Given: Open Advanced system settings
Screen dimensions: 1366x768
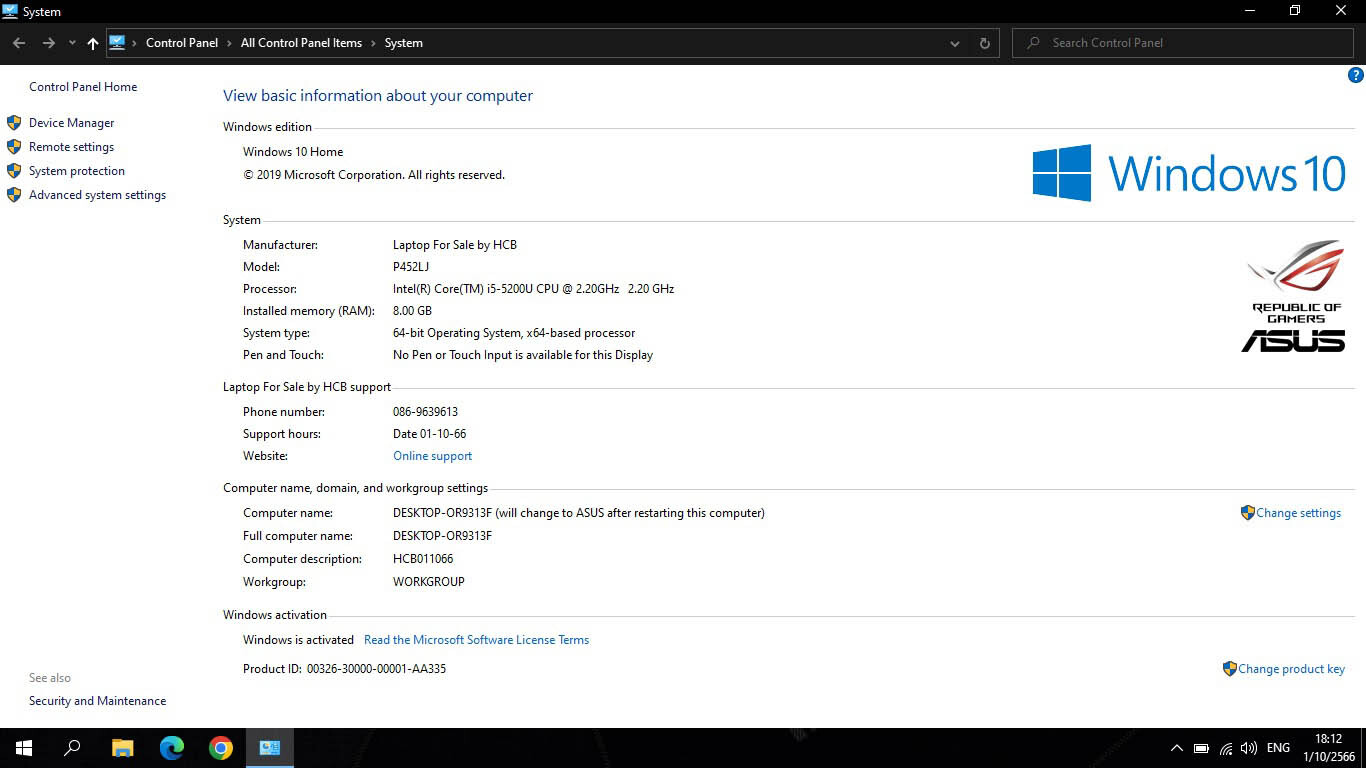Looking at the screenshot, I should (x=98, y=195).
